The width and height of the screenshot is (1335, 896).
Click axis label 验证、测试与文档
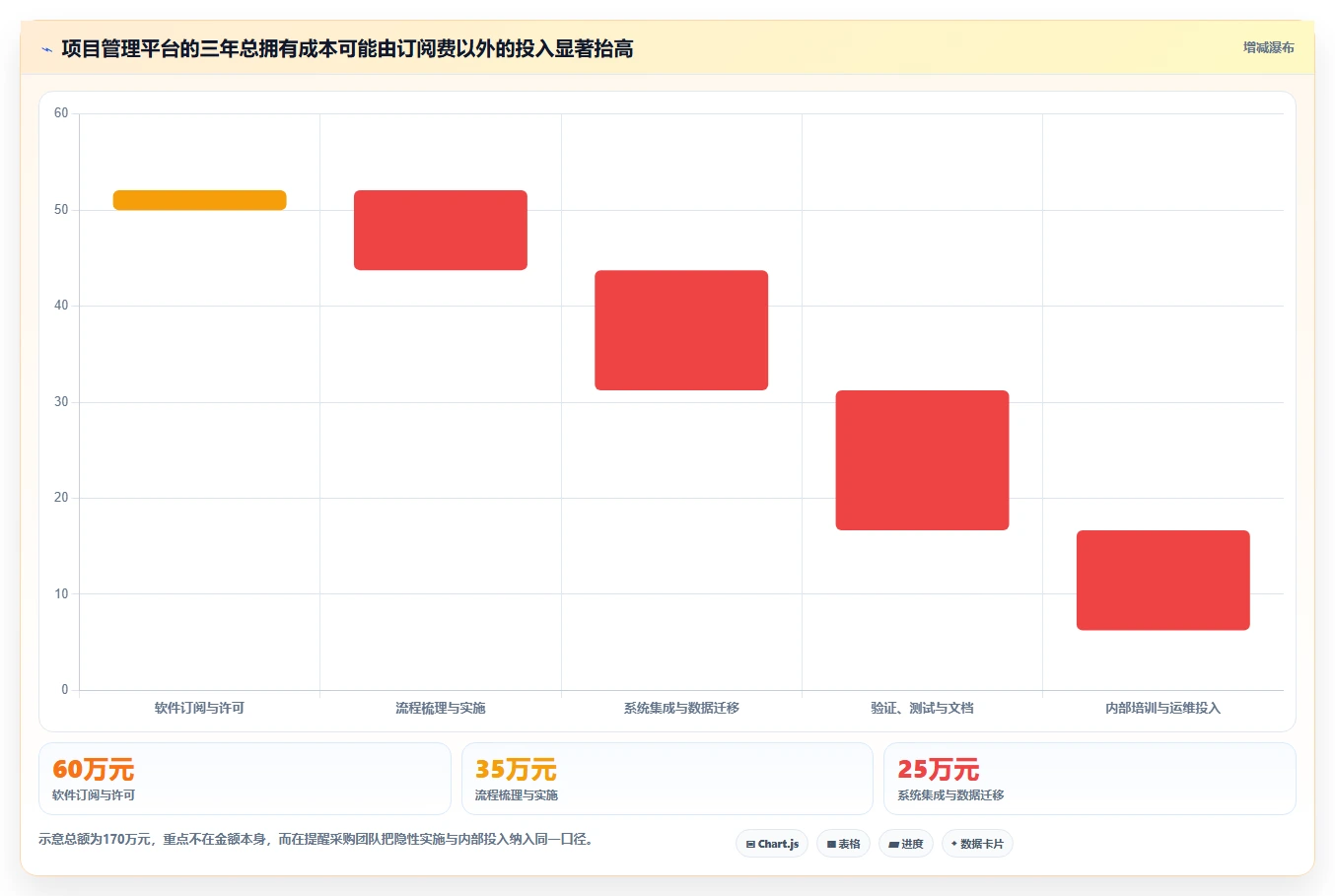click(x=922, y=708)
